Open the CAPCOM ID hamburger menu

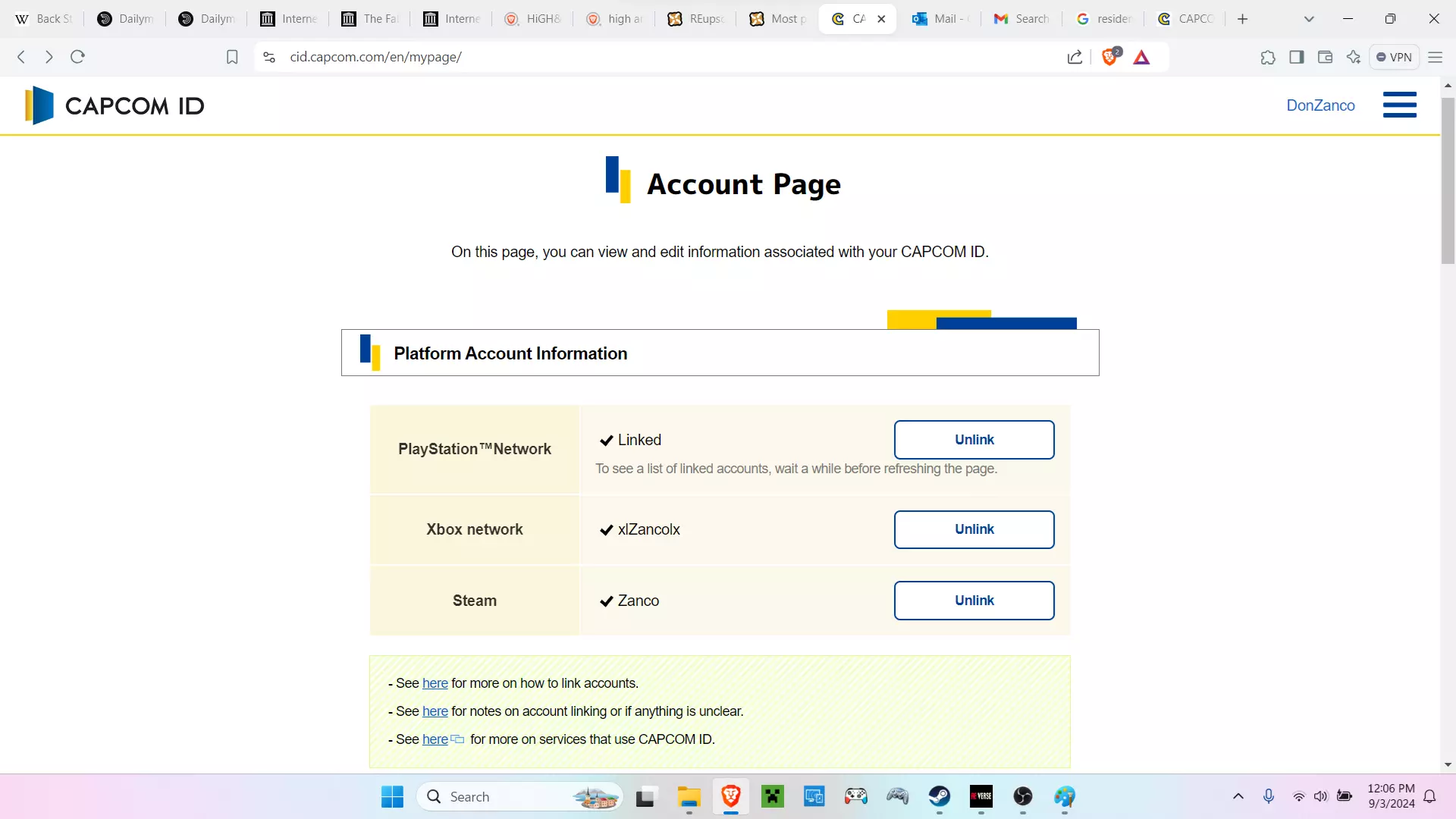(1399, 105)
